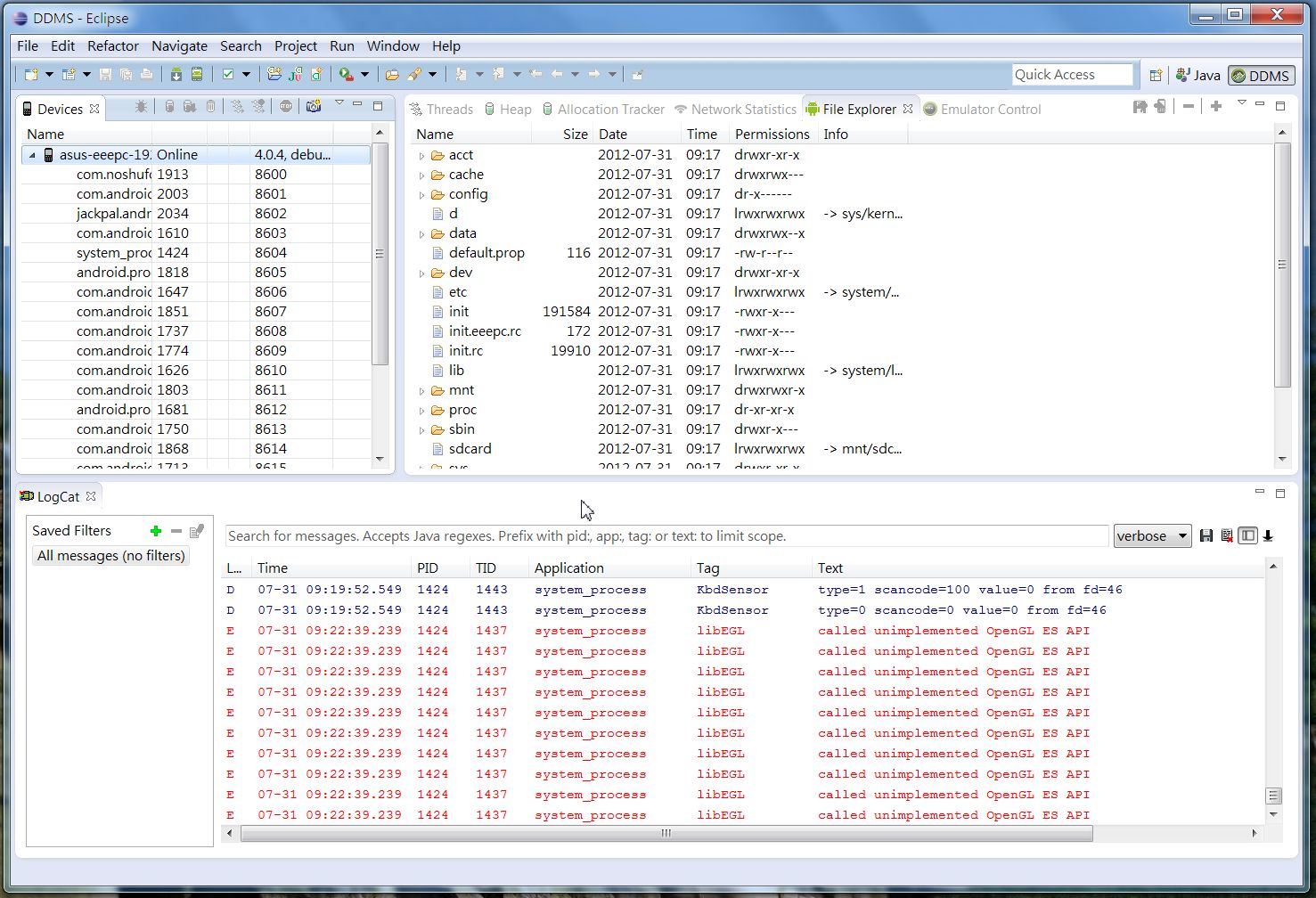Switch to the Threads tab
Image resolution: width=1316 pixels, height=898 pixels.
tap(441, 109)
